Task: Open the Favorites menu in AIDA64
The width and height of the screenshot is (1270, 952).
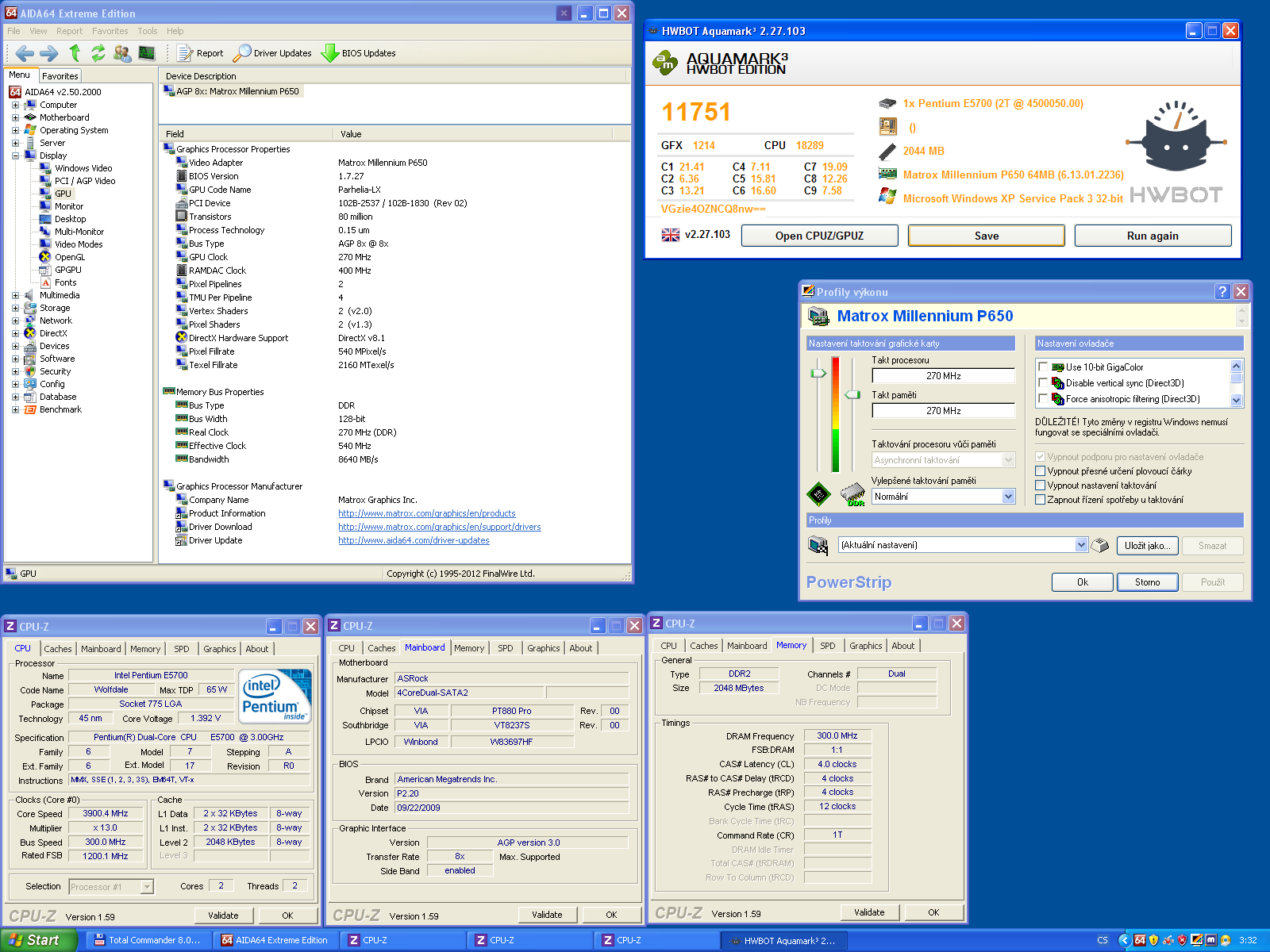Action: coord(110,31)
